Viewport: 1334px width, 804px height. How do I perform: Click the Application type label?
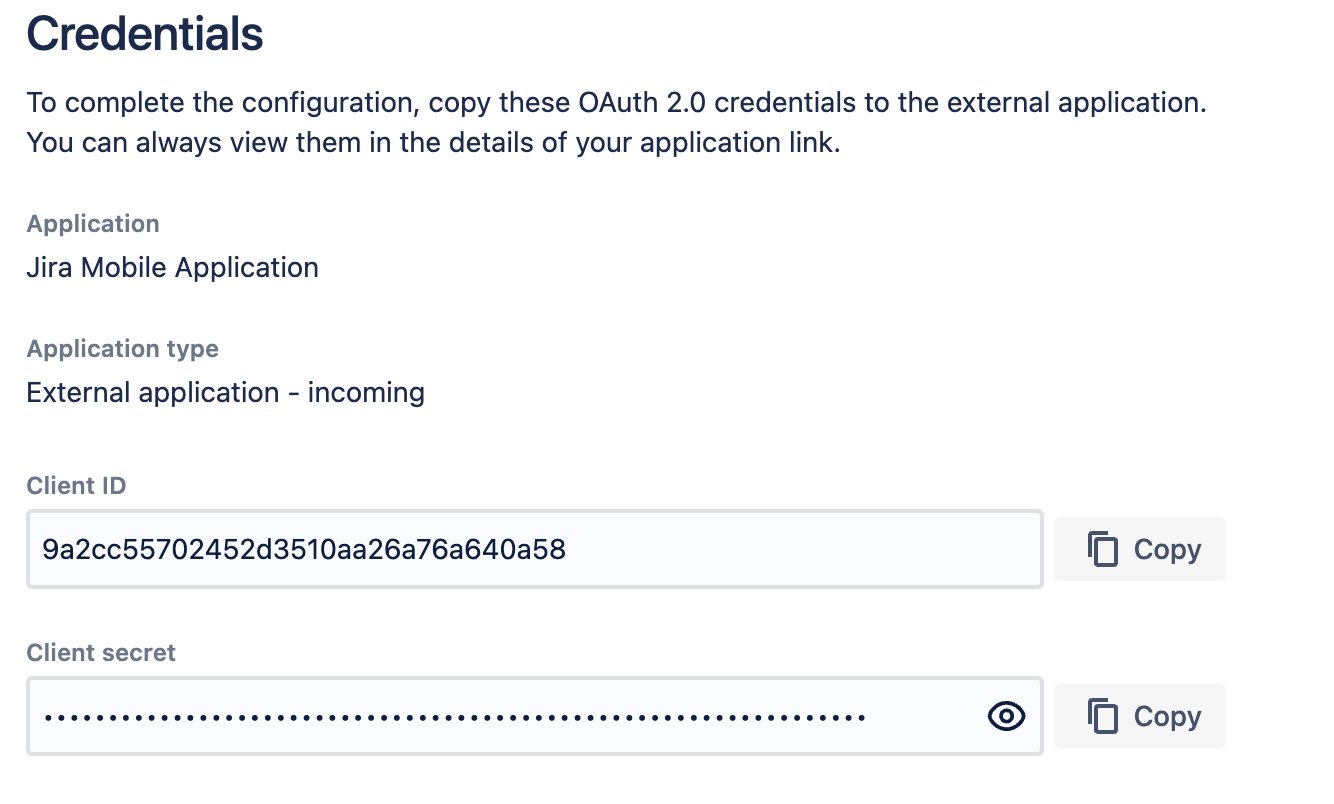[x=123, y=349]
